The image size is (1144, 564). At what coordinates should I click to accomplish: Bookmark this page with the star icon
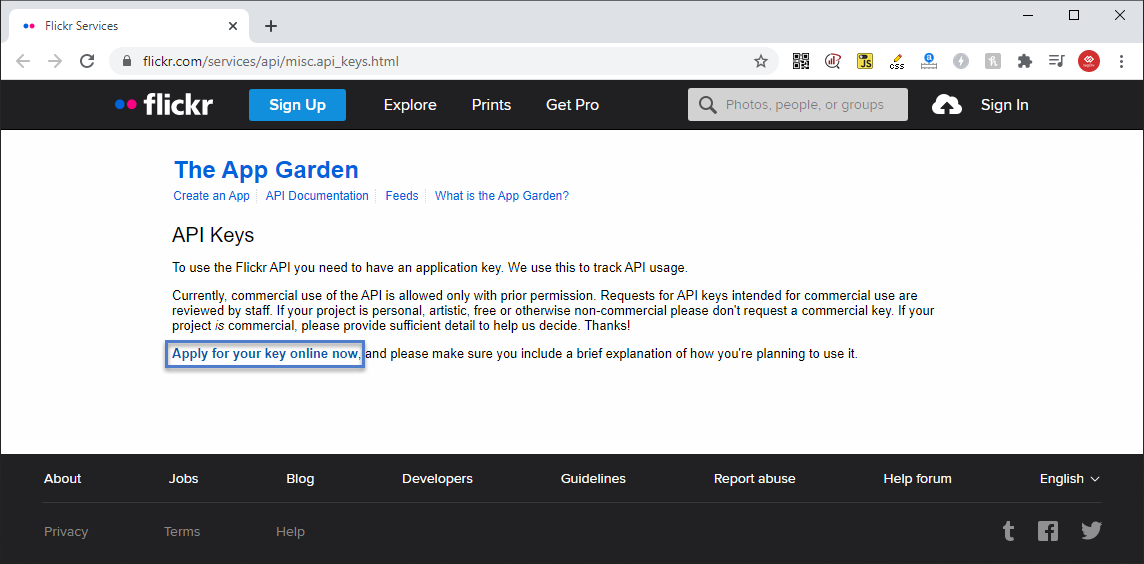(761, 61)
